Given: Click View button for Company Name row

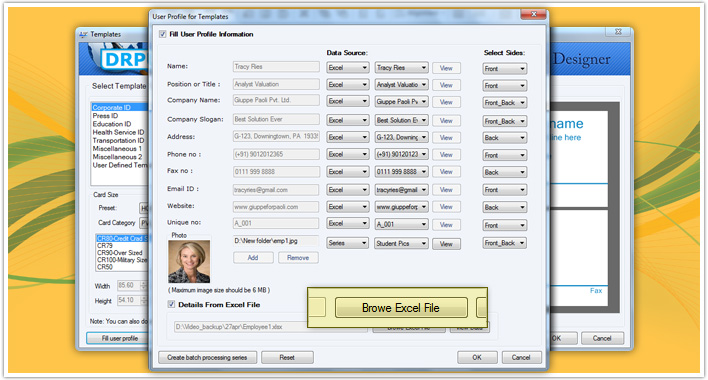Looking at the screenshot, I should tap(446, 102).
